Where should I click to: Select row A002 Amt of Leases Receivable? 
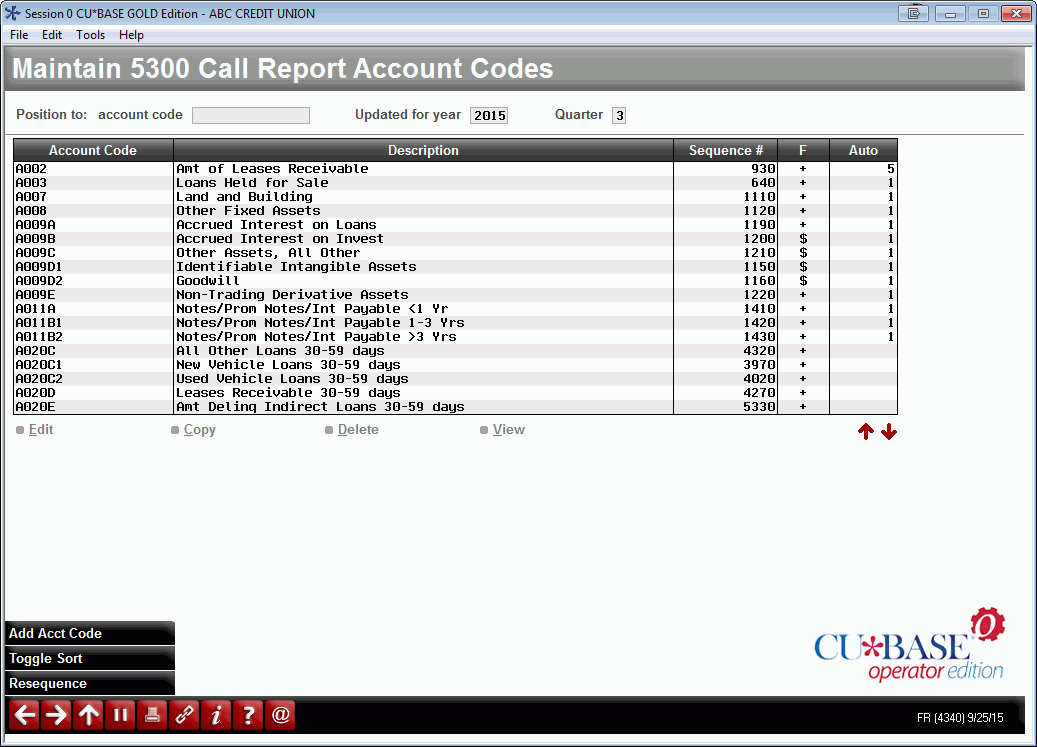455,169
